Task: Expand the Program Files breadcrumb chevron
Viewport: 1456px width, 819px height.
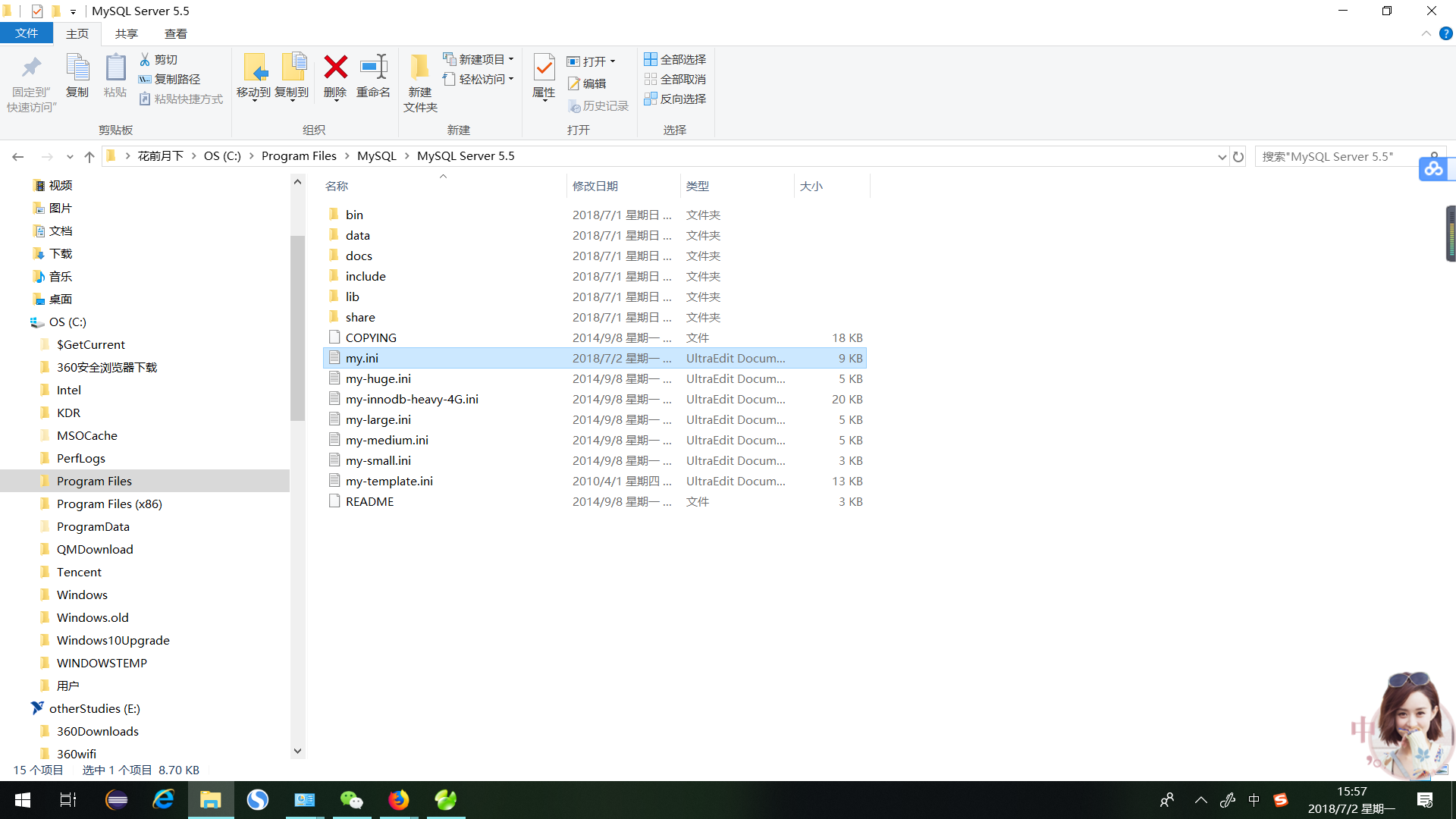Action: click(x=347, y=156)
